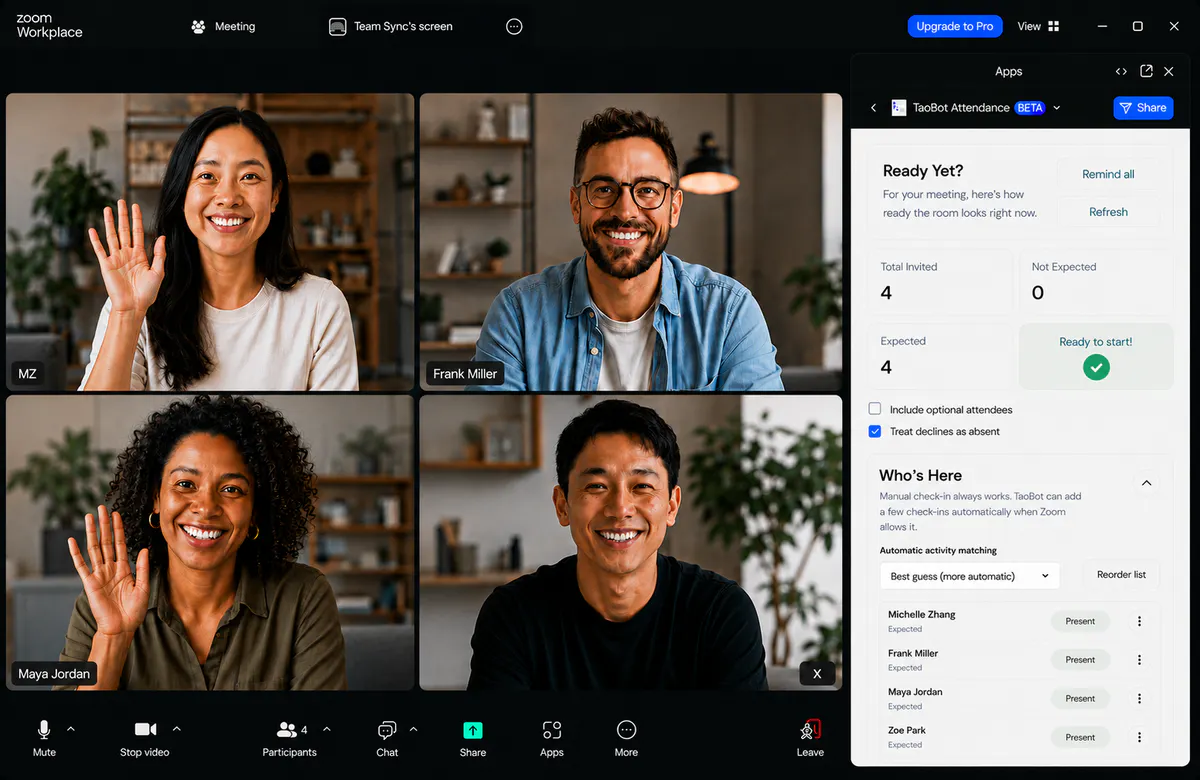
Task: Click Remind all
Action: pos(1108,174)
